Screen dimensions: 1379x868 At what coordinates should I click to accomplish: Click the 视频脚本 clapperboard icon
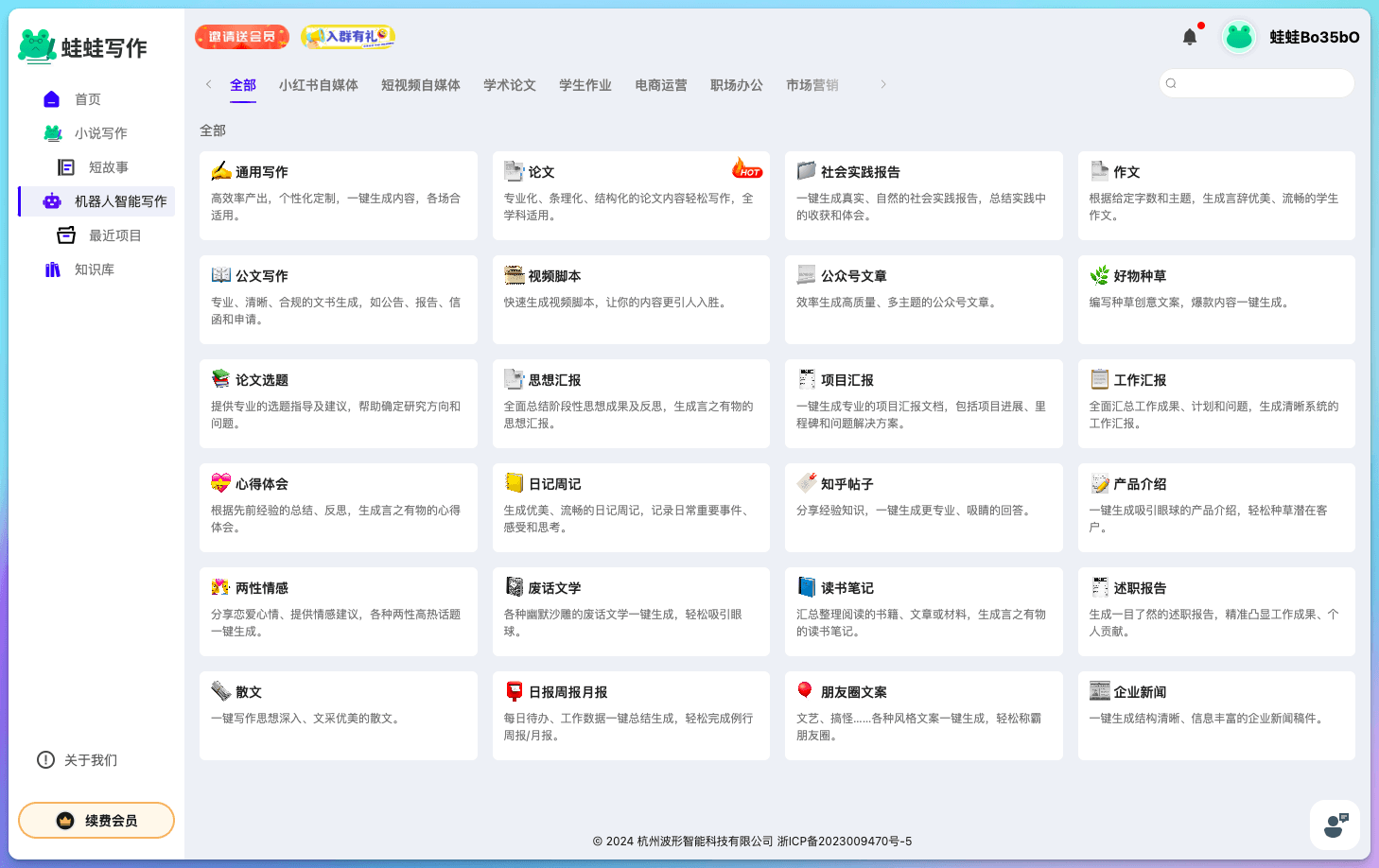click(515, 275)
